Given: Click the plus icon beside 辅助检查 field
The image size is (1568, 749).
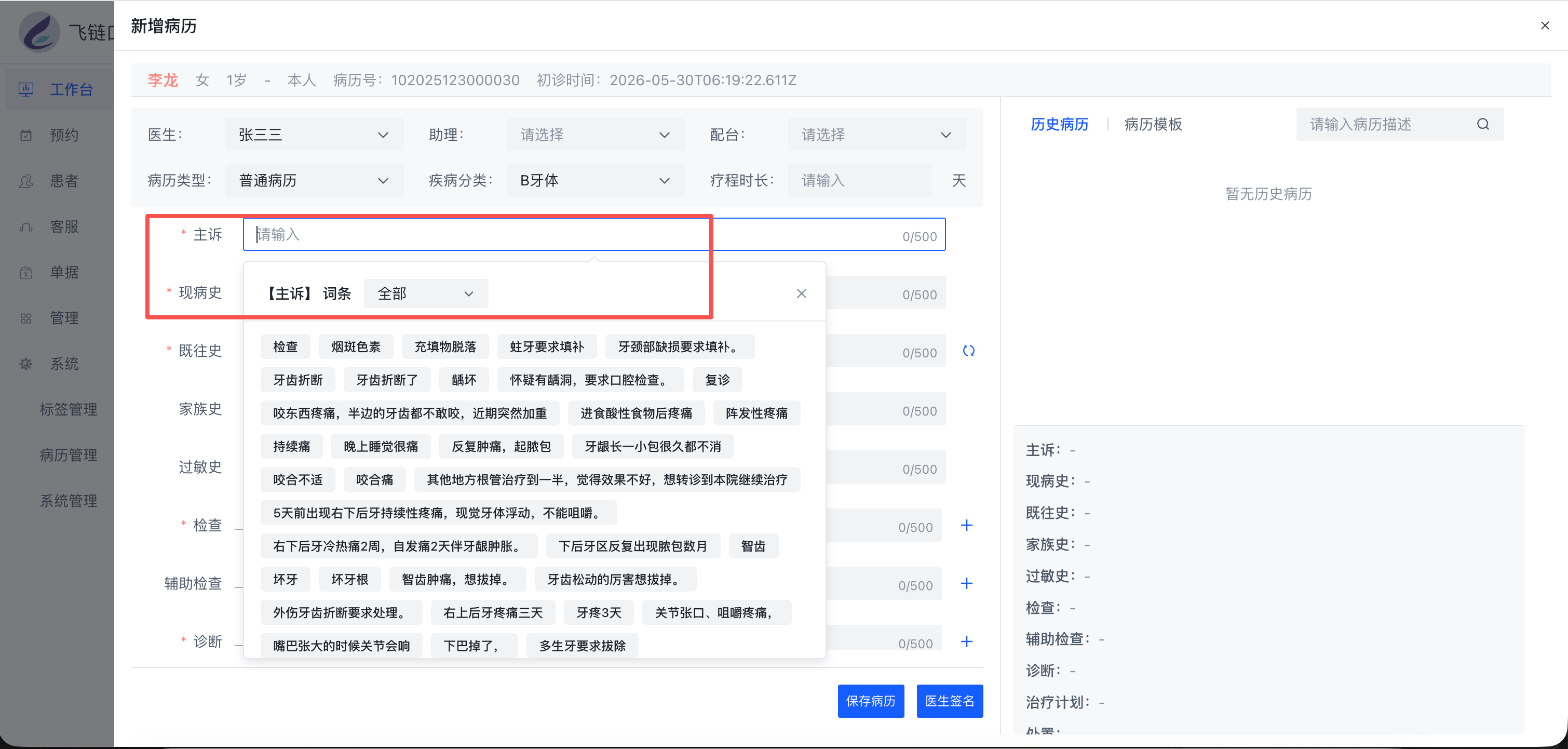Looking at the screenshot, I should [x=967, y=583].
